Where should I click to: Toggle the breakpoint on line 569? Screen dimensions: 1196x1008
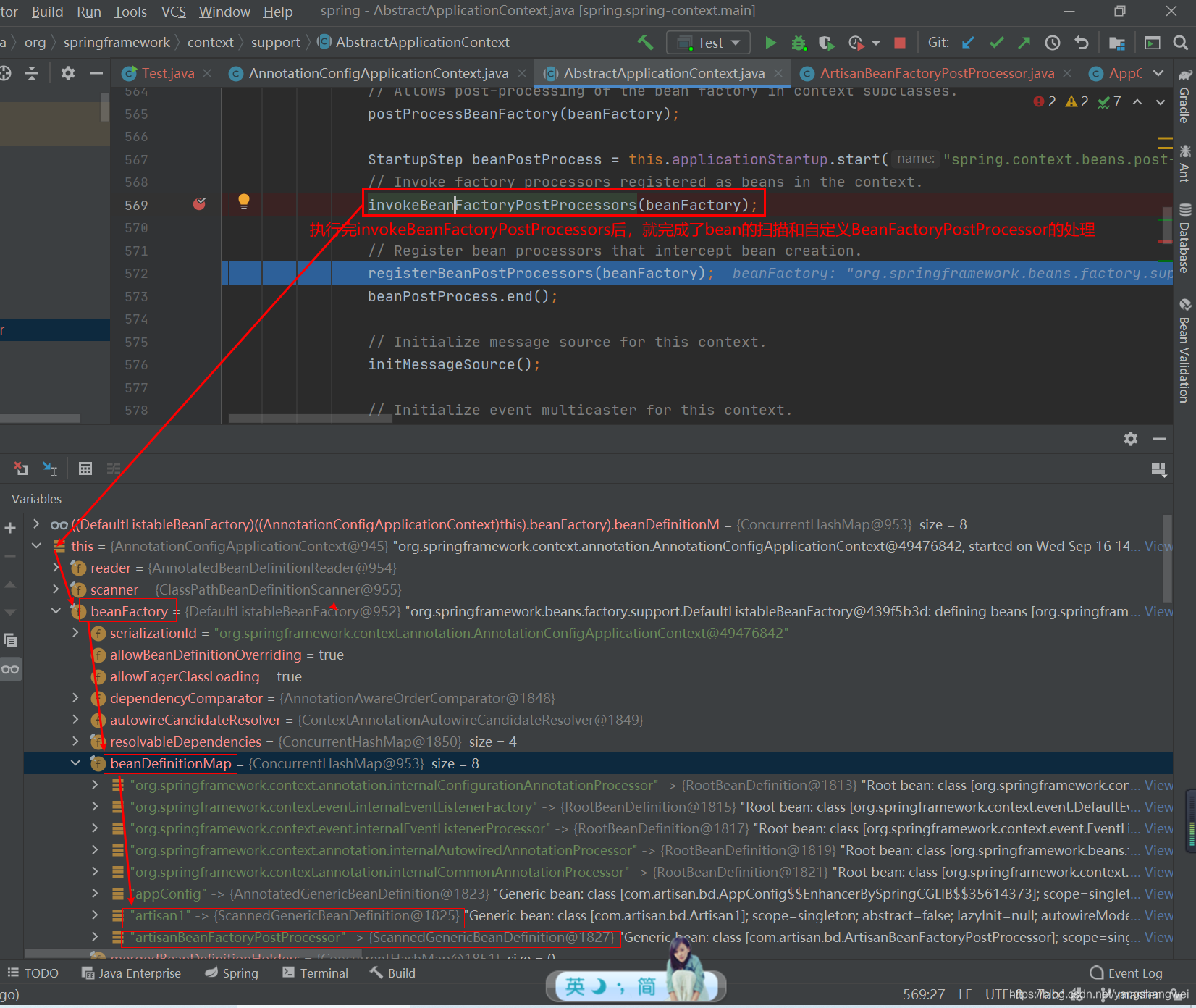(x=199, y=205)
